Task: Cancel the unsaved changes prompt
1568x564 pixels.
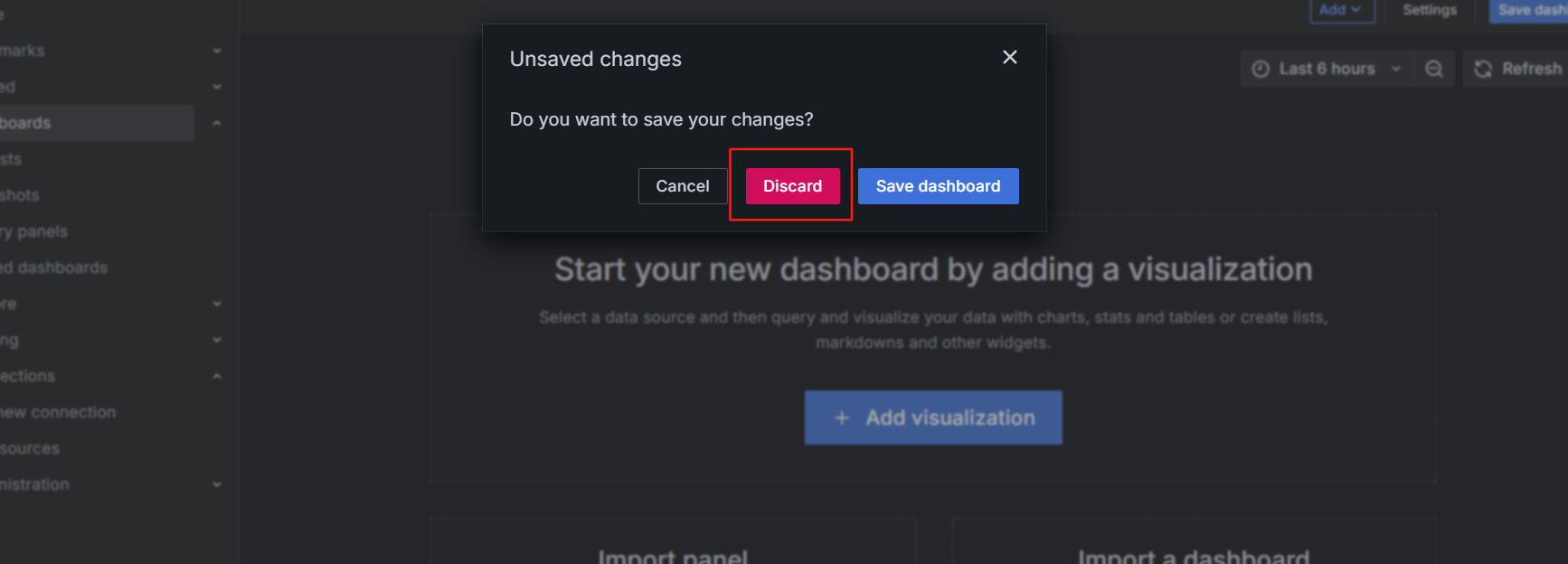Action: tap(683, 186)
